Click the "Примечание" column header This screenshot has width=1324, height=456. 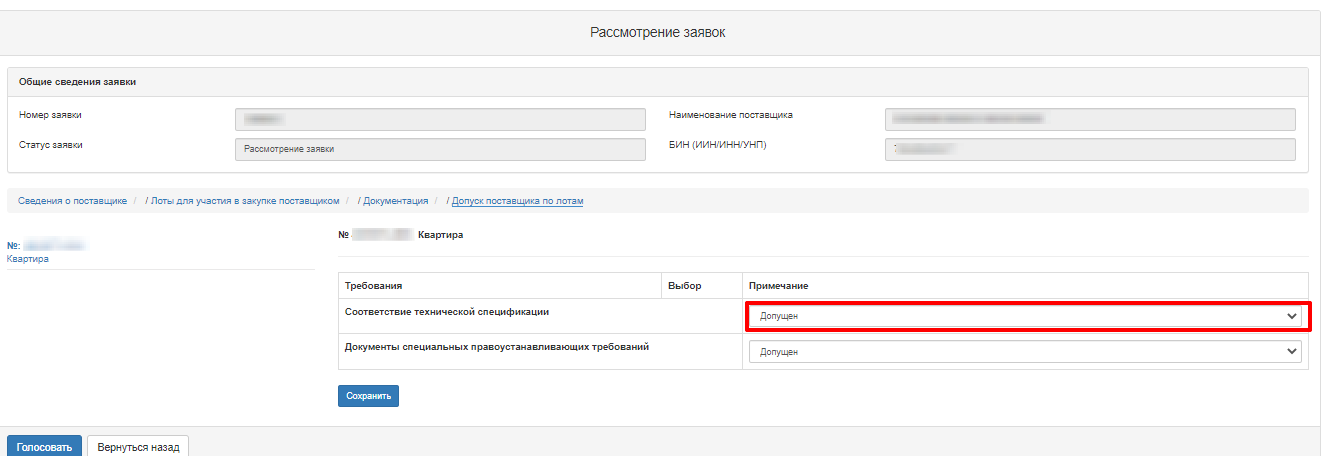778,286
